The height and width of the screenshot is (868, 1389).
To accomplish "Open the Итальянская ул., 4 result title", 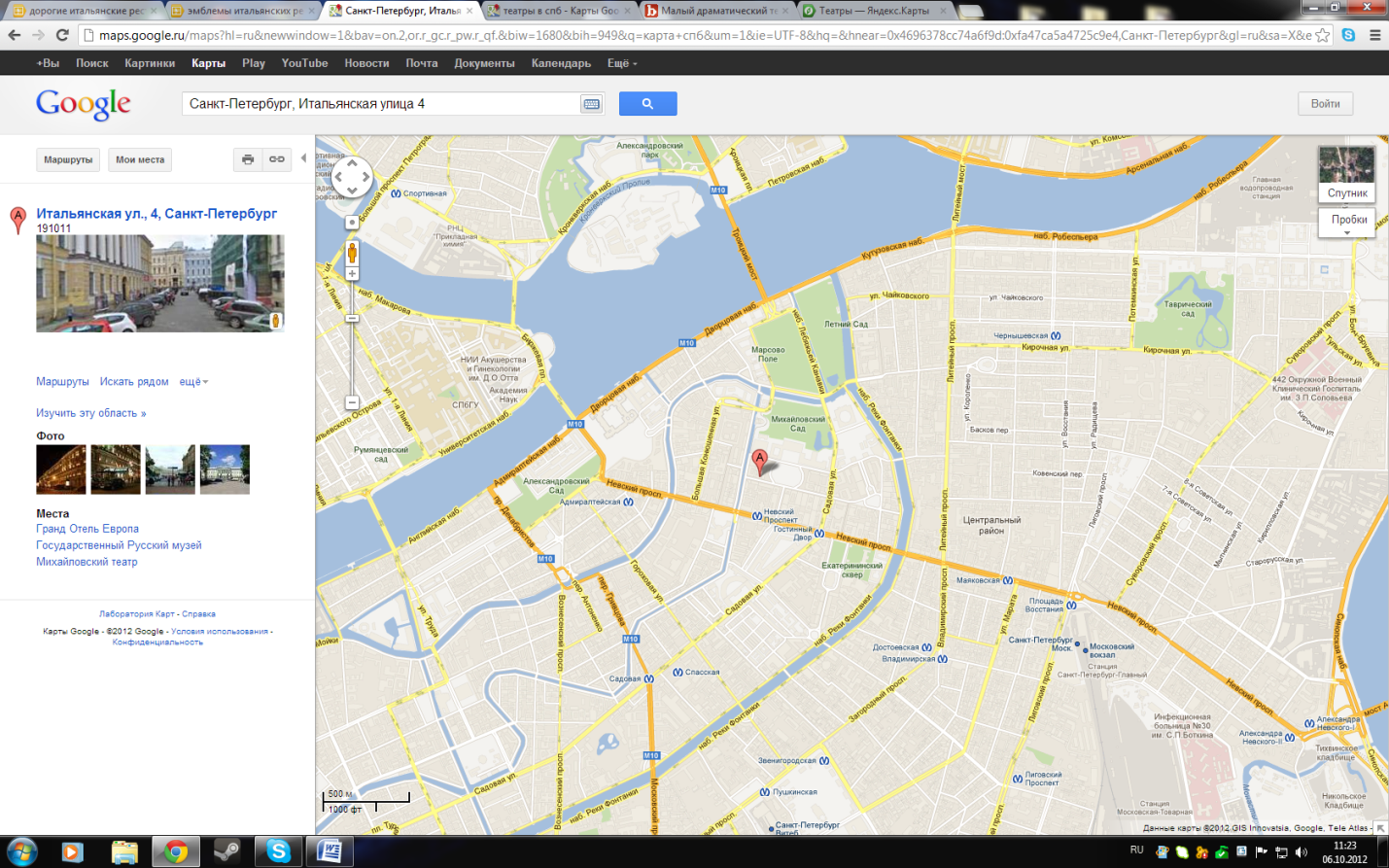I will [156, 213].
